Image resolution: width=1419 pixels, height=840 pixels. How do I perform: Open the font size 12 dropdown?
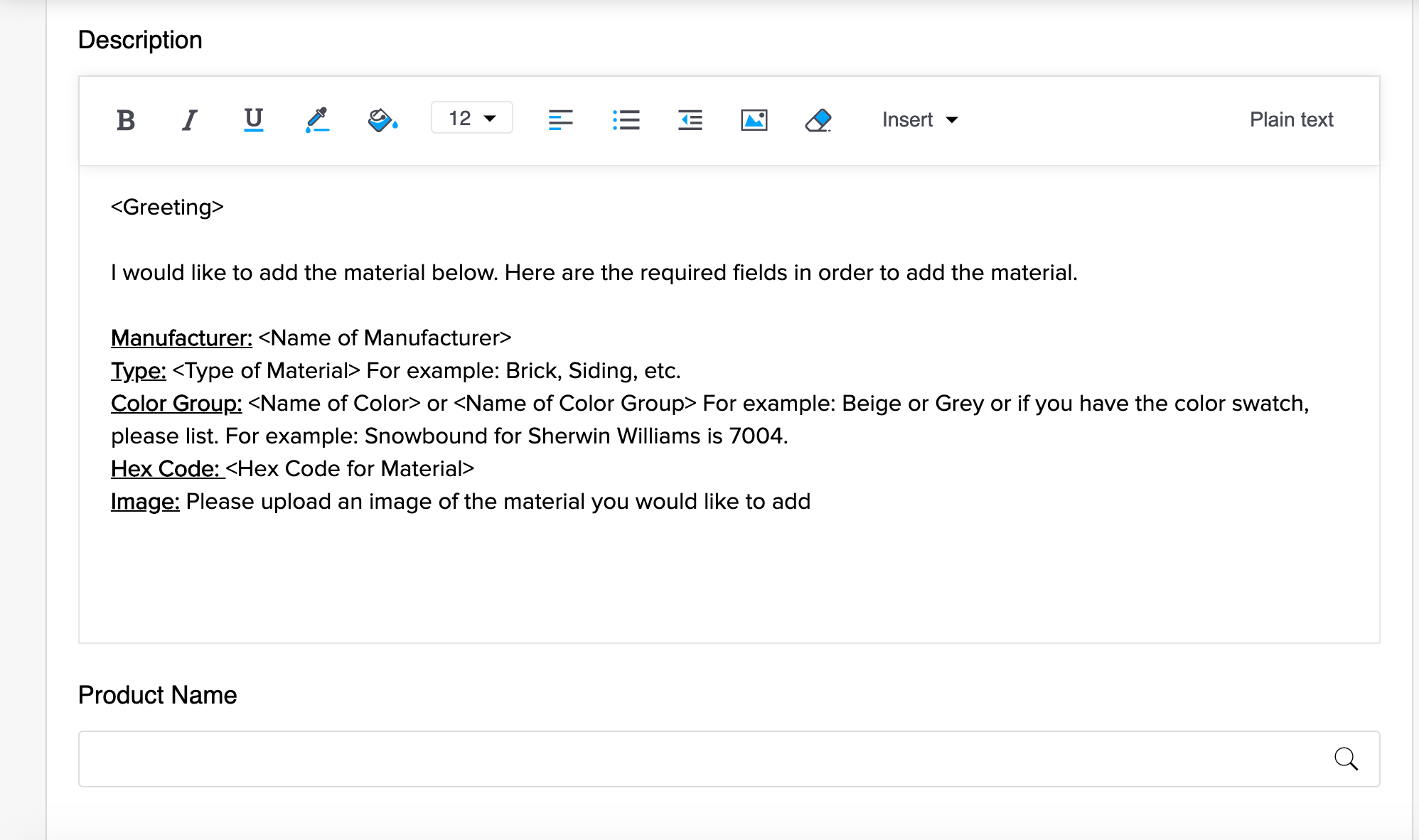(x=471, y=118)
